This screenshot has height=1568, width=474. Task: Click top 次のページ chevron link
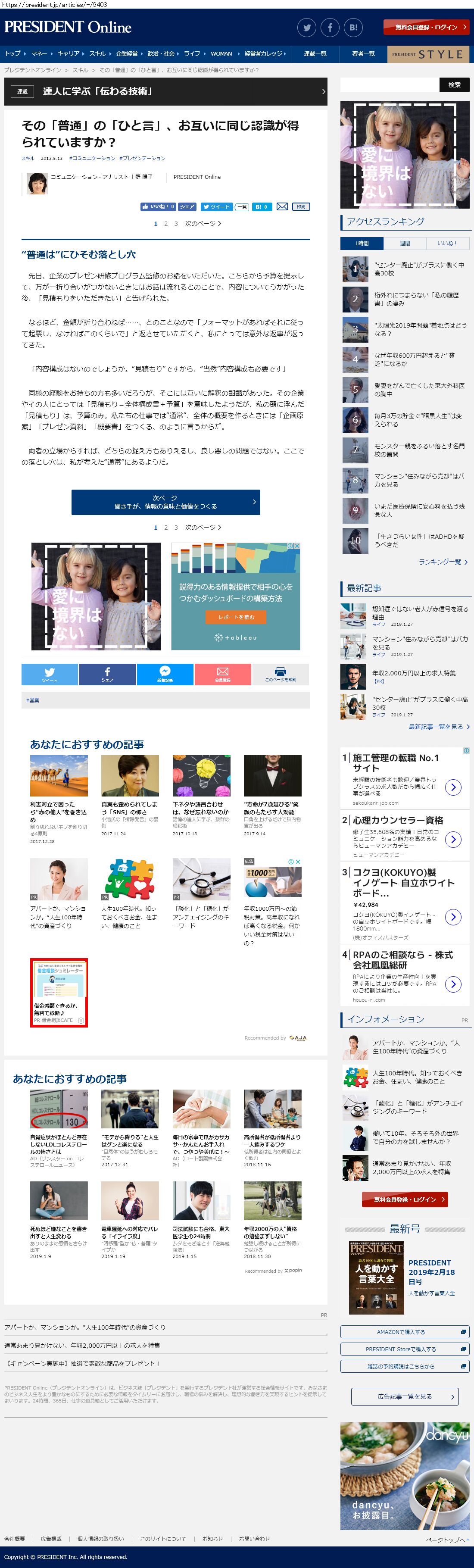203,223
